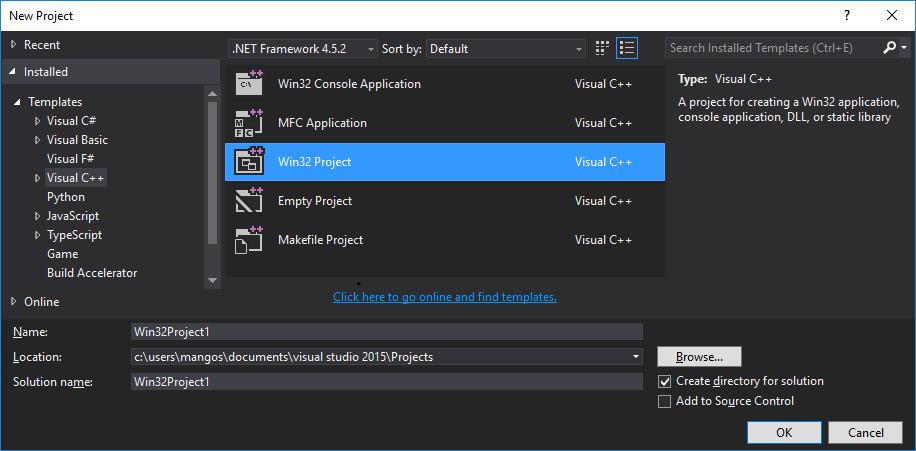Open the Help question mark button
916x451 pixels.
[x=846, y=16]
